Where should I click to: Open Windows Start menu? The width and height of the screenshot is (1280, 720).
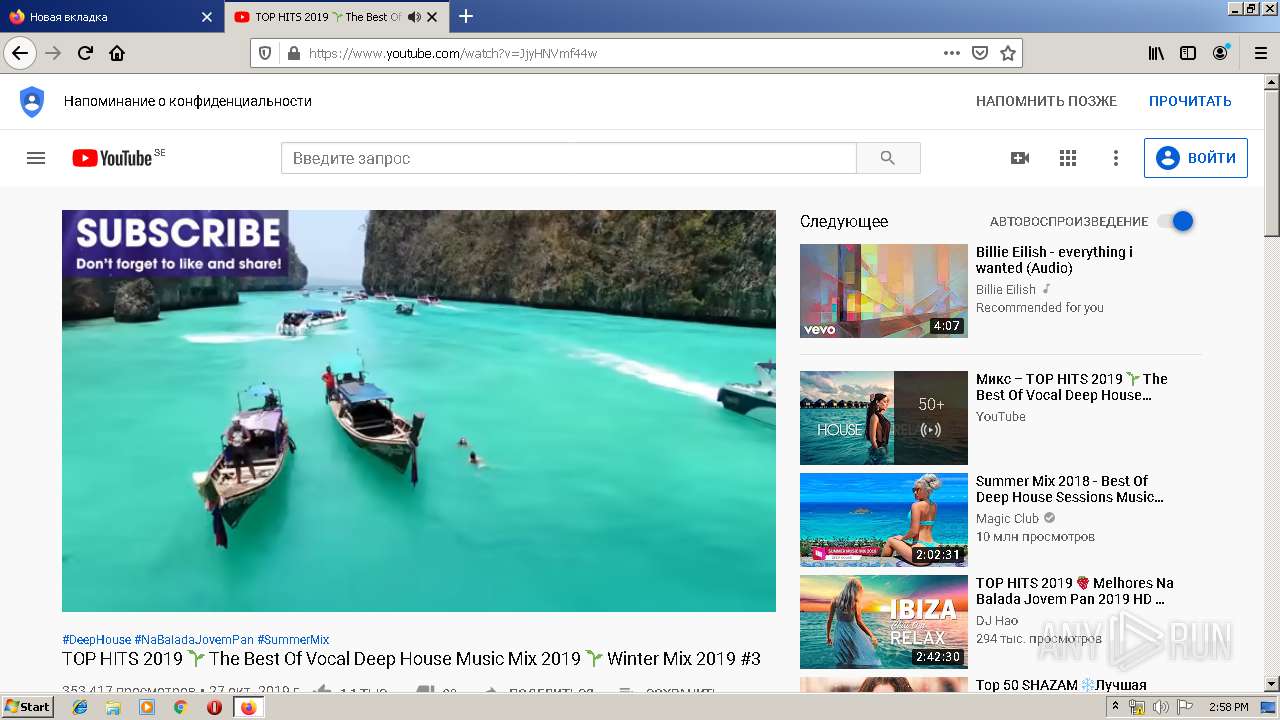coord(28,707)
